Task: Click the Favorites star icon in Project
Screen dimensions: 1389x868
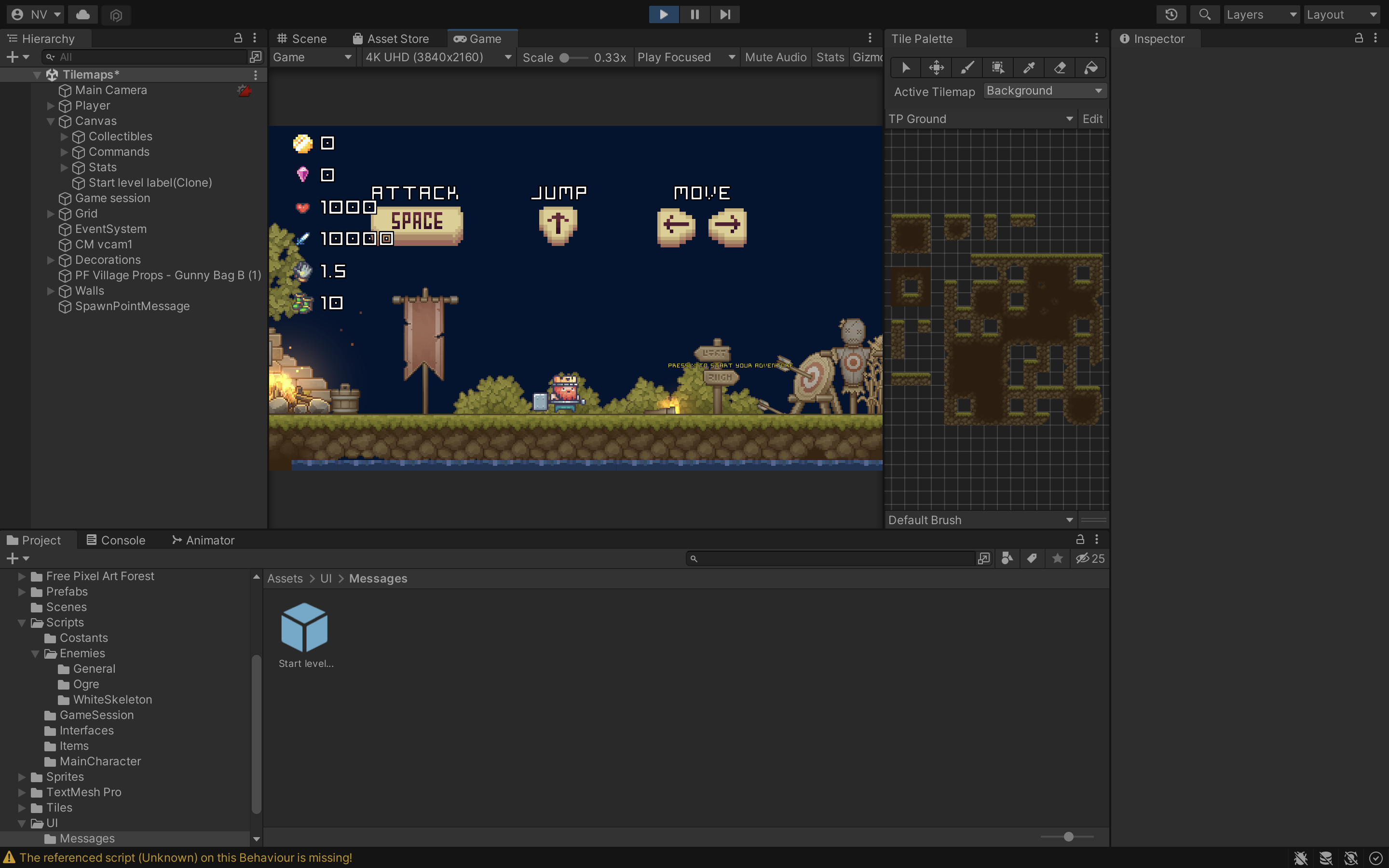Action: coord(1057,558)
